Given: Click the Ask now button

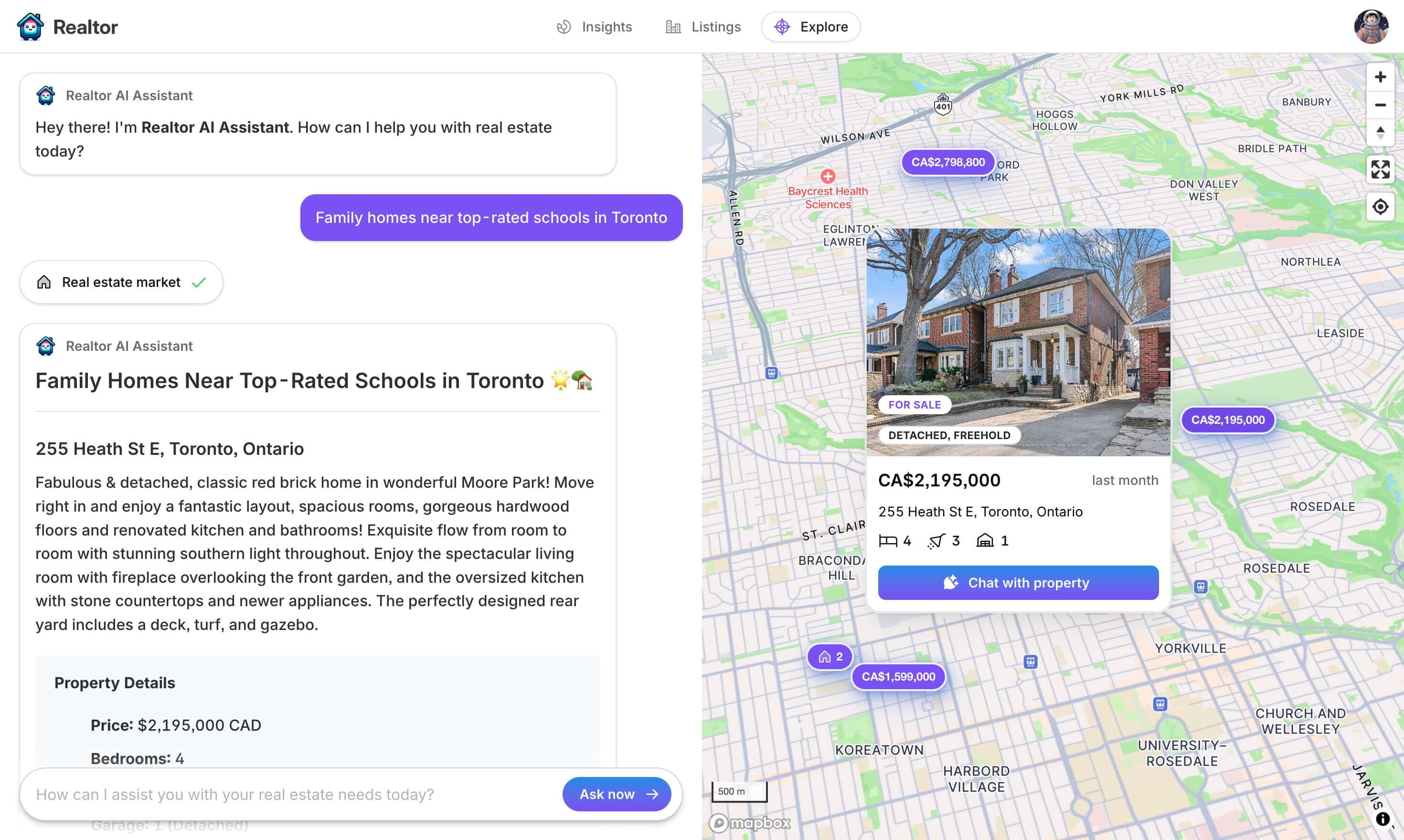Looking at the screenshot, I should [x=616, y=794].
